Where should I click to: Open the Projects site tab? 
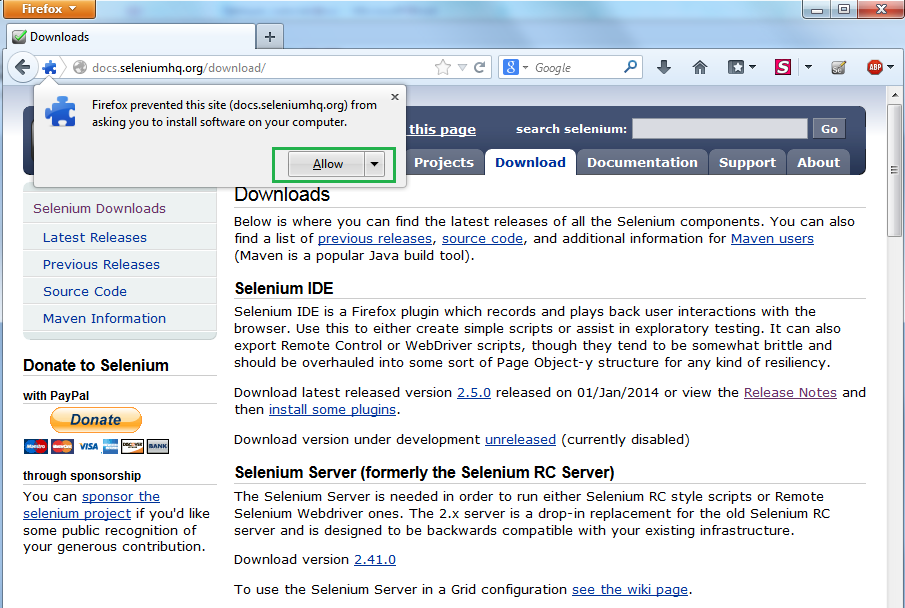click(443, 162)
